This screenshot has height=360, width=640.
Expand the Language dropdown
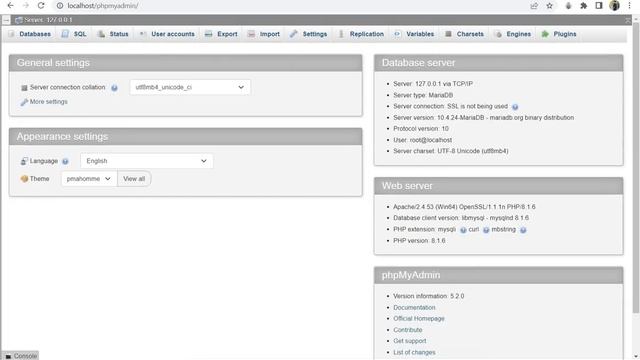[x=147, y=161]
